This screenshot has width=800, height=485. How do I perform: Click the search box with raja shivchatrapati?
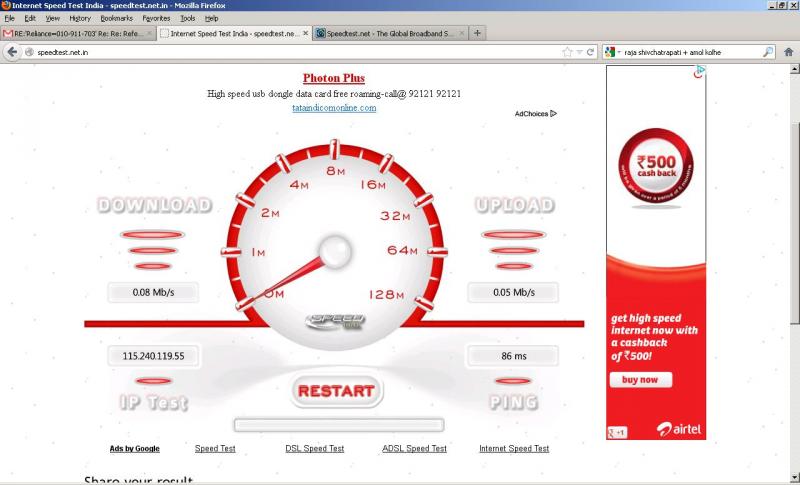[691, 52]
